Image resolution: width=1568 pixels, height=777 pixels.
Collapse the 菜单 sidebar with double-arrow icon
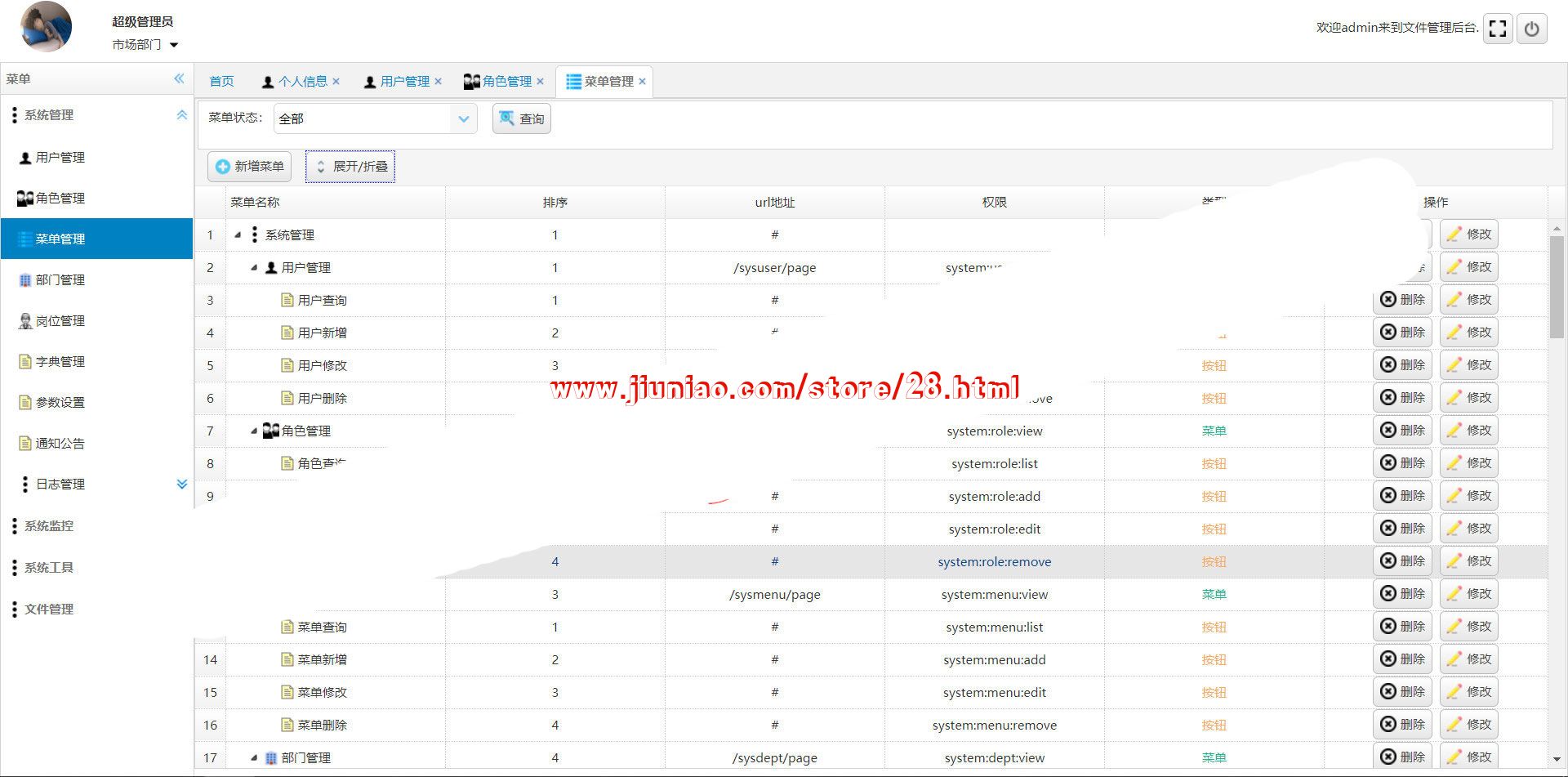point(179,78)
